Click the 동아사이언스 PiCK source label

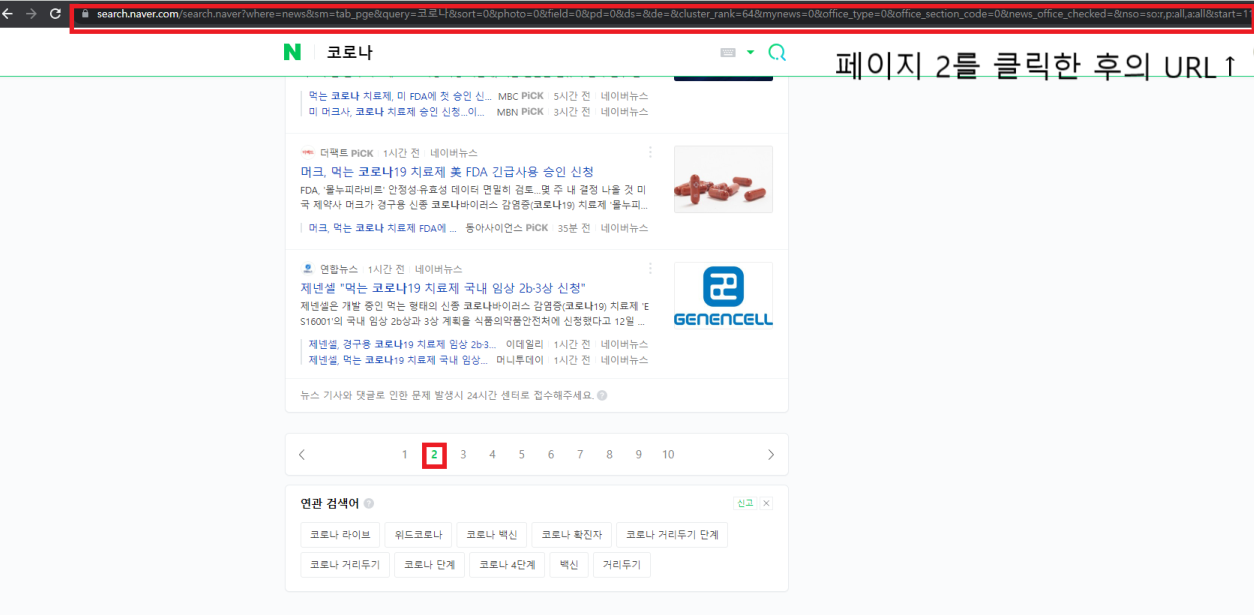(x=506, y=228)
